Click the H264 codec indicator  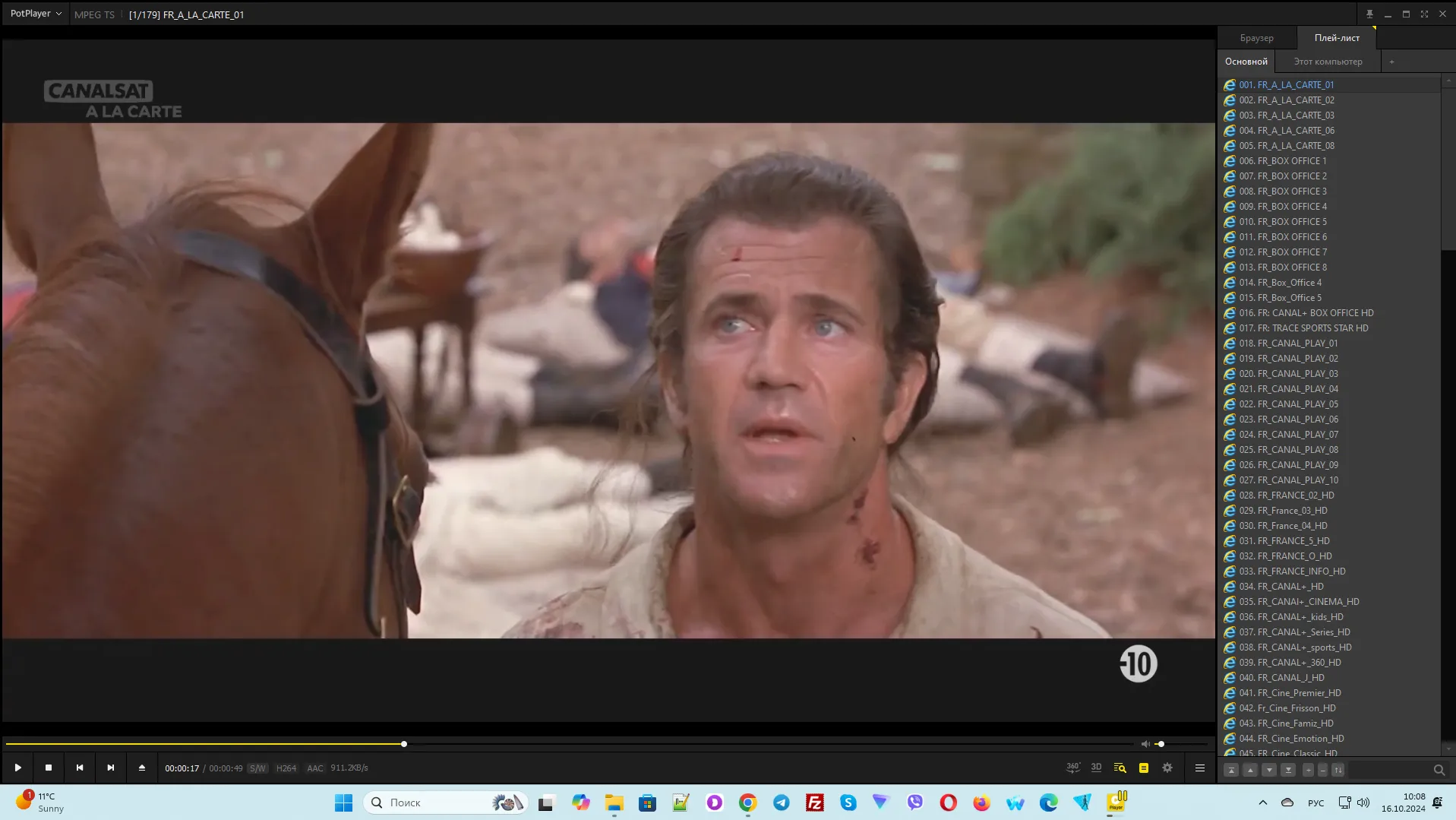click(x=286, y=768)
